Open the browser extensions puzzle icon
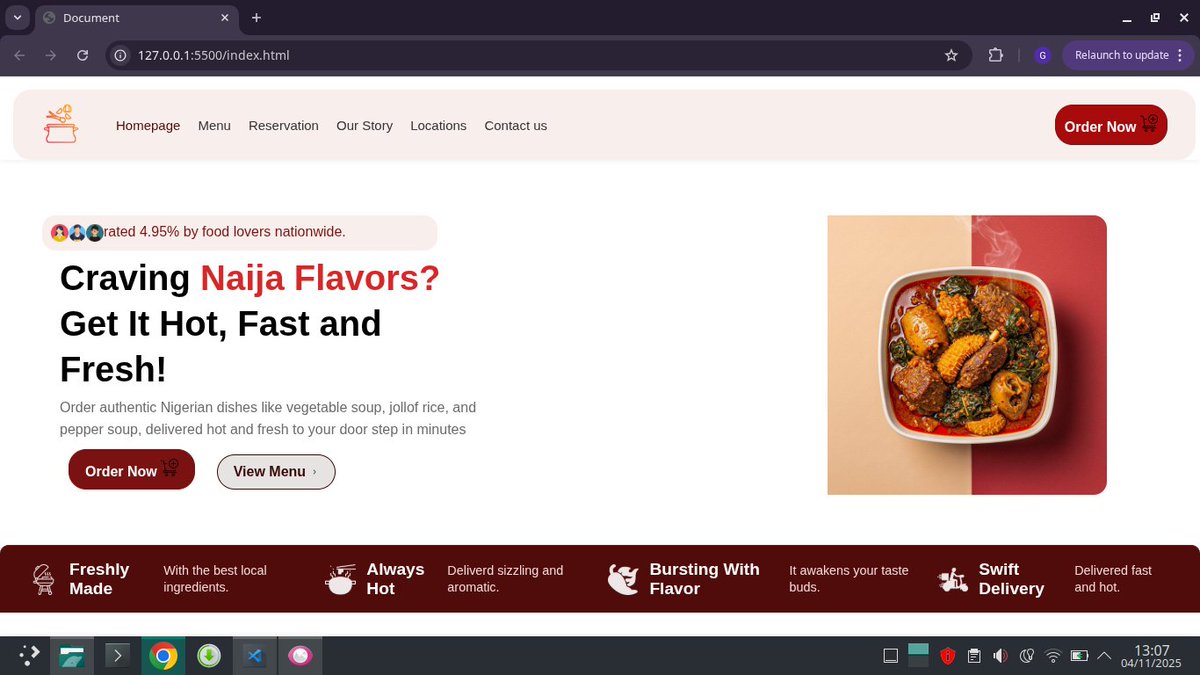 (995, 55)
